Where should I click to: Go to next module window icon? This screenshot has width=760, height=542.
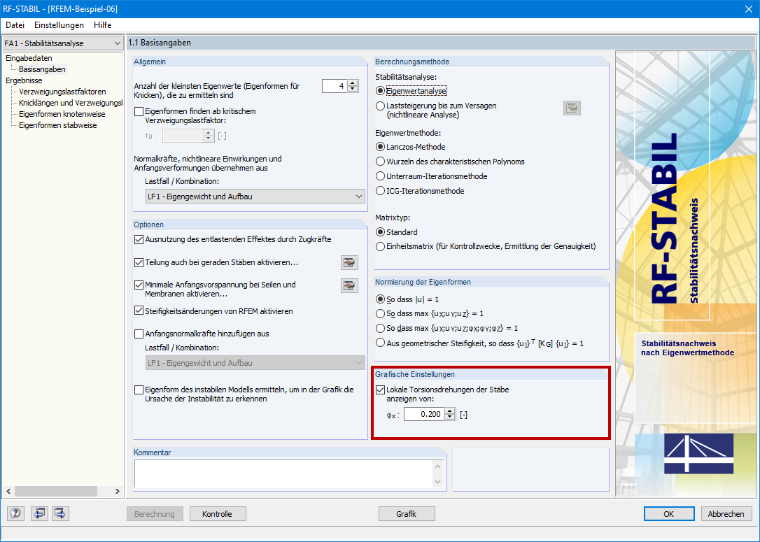pos(61,513)
